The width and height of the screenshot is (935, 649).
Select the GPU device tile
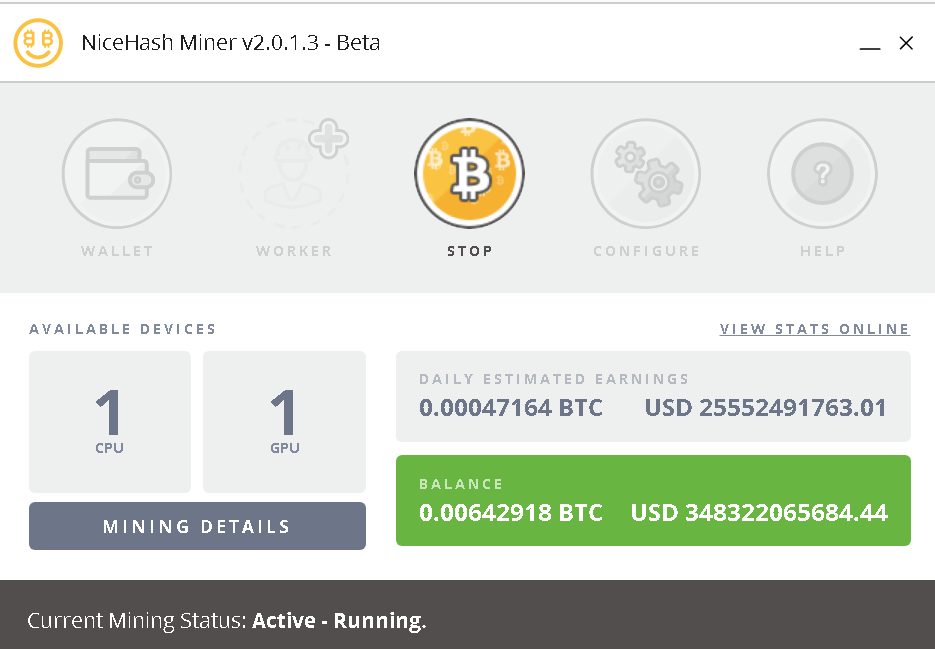[284, 422]
